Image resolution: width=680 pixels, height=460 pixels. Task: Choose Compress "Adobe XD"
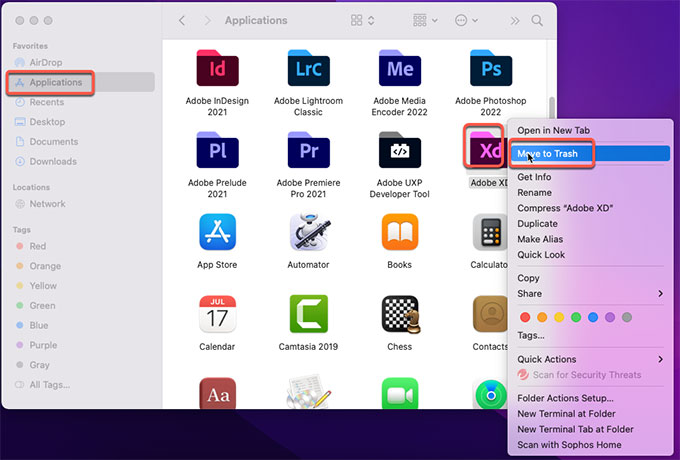coord(565,208)
